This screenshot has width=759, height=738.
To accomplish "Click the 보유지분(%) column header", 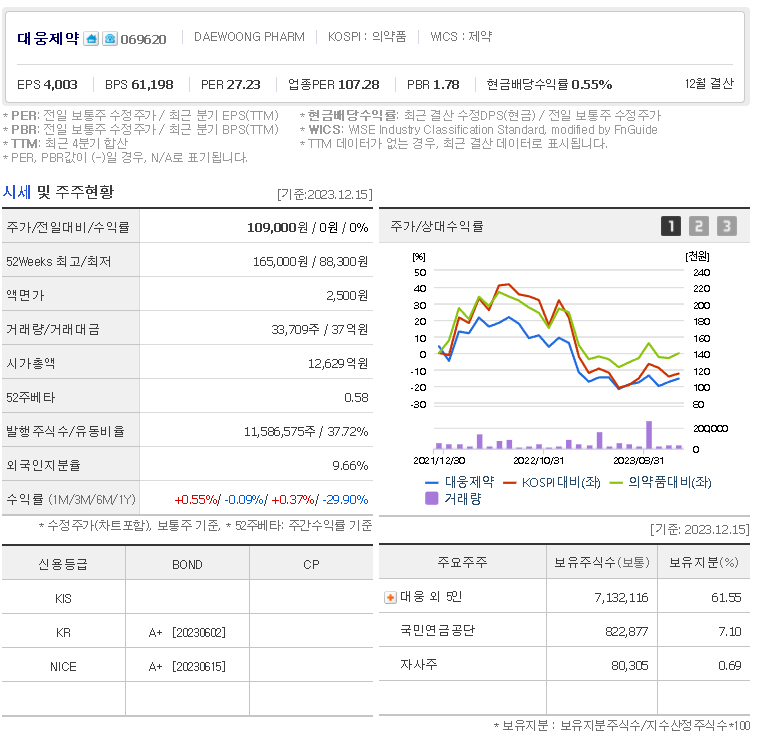I will [704, 562].
